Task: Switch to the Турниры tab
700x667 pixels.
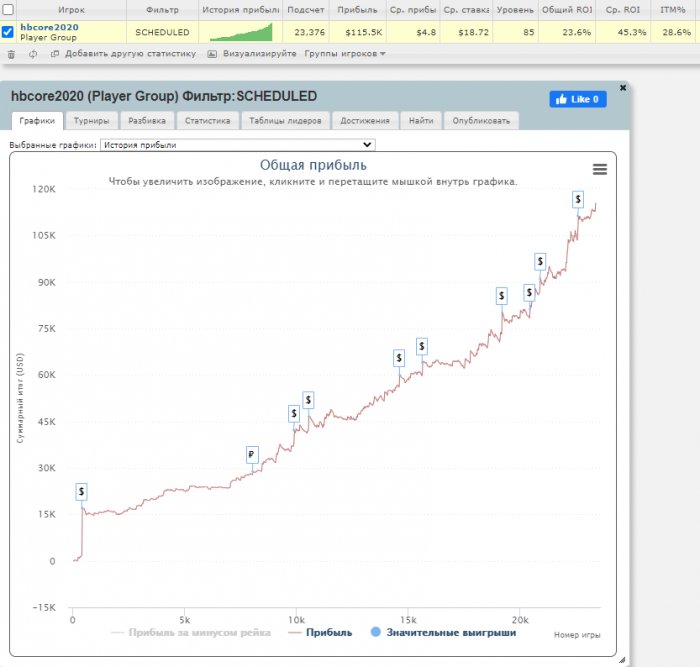Action: click(91, 121)
